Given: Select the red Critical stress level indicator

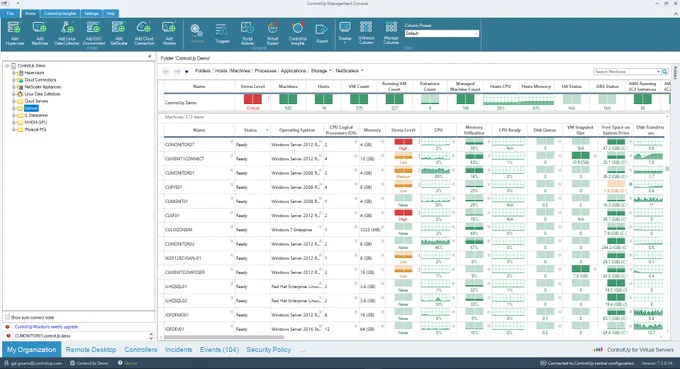Looking at the screenshot, I should (253, 99).
